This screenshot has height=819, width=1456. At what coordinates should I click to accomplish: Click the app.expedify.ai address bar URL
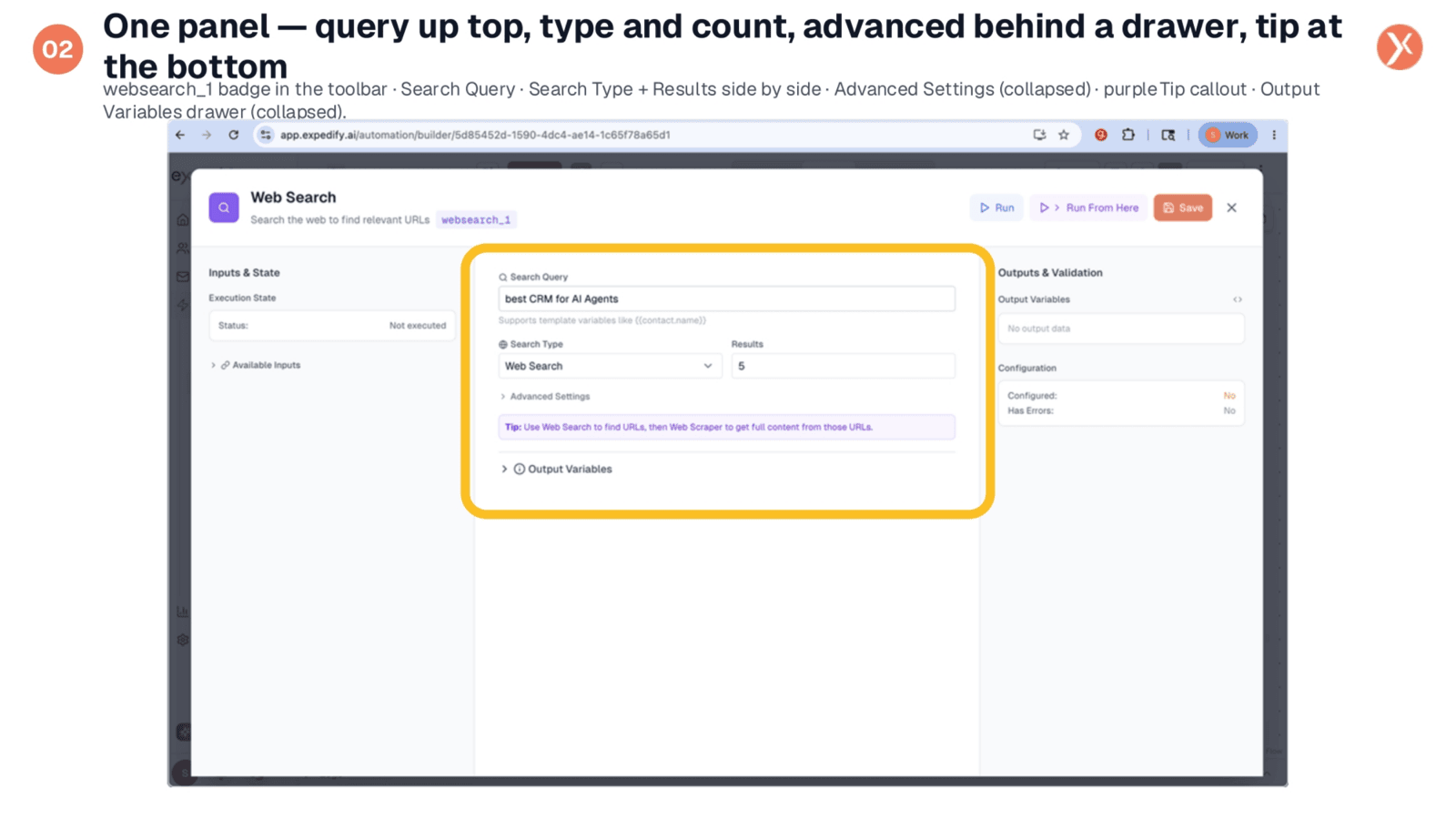[x=475, y=135]
